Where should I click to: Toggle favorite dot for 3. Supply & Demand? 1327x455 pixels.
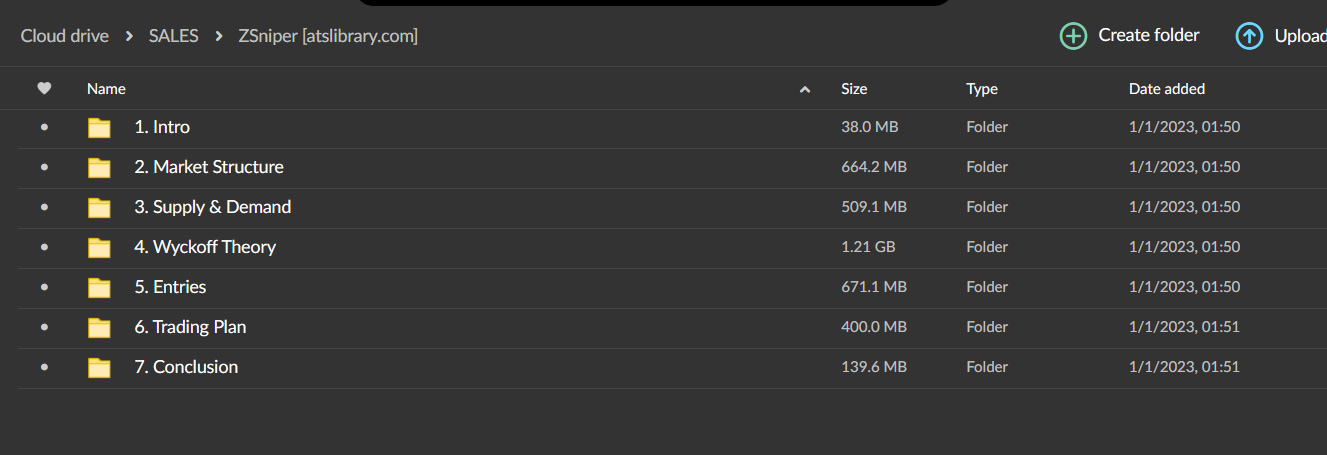click(44, 207)
